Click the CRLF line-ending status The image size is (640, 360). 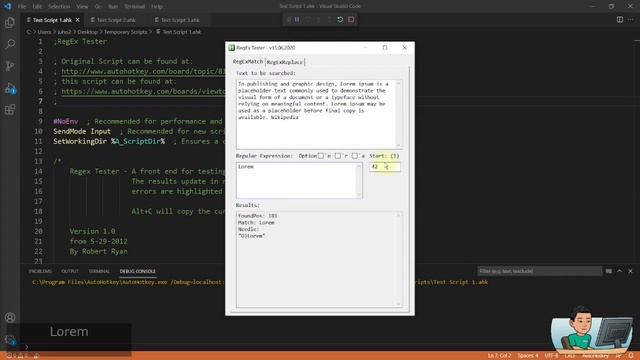pos(570,356)
